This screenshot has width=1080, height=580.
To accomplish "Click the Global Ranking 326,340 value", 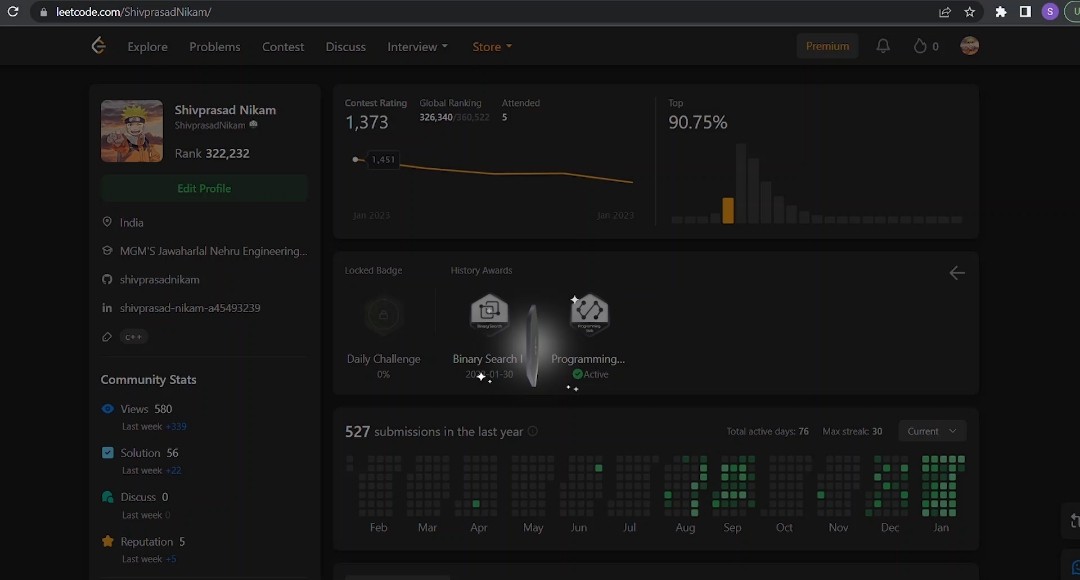I will coord(436,117).
